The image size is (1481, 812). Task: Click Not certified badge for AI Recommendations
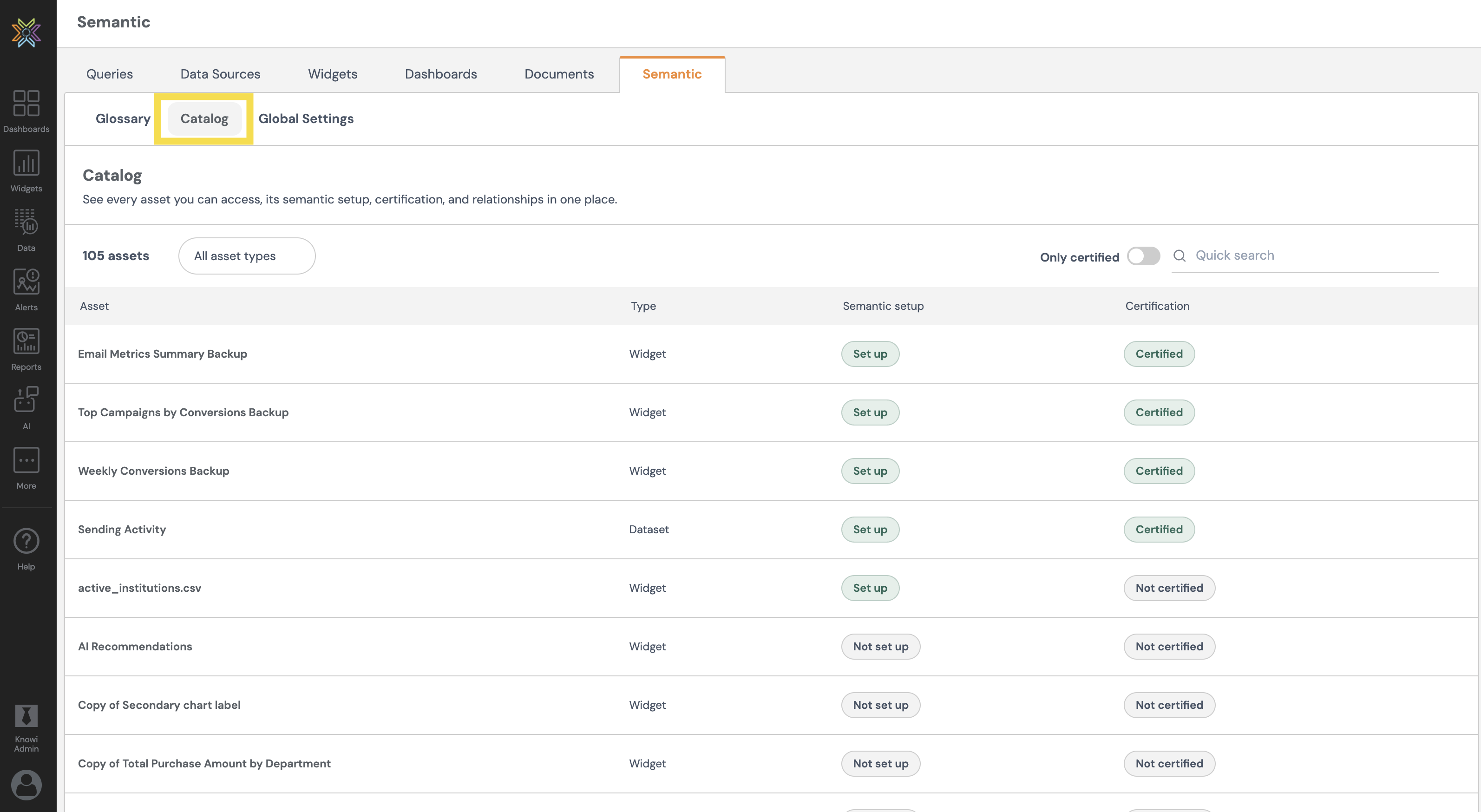tap(1169, 646)
